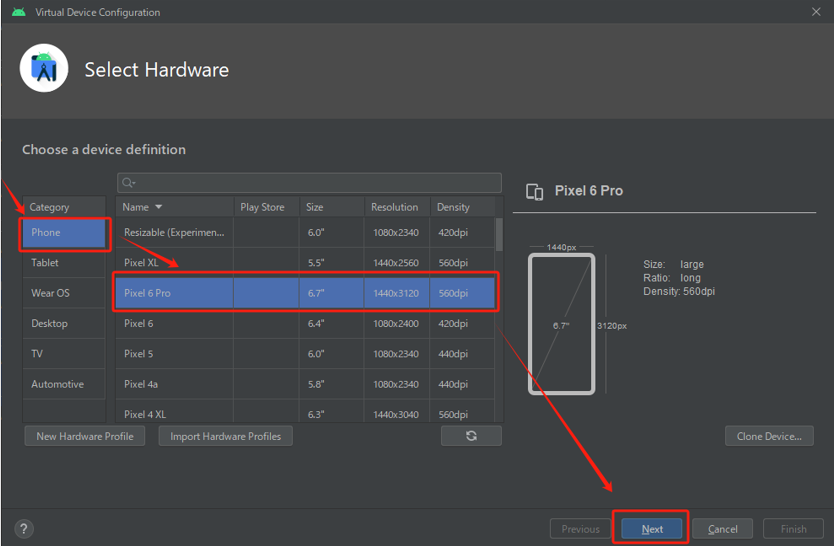Click the 1440x3040 resolution cell
This screenshot has height=546, width=834.
point(396,412)
